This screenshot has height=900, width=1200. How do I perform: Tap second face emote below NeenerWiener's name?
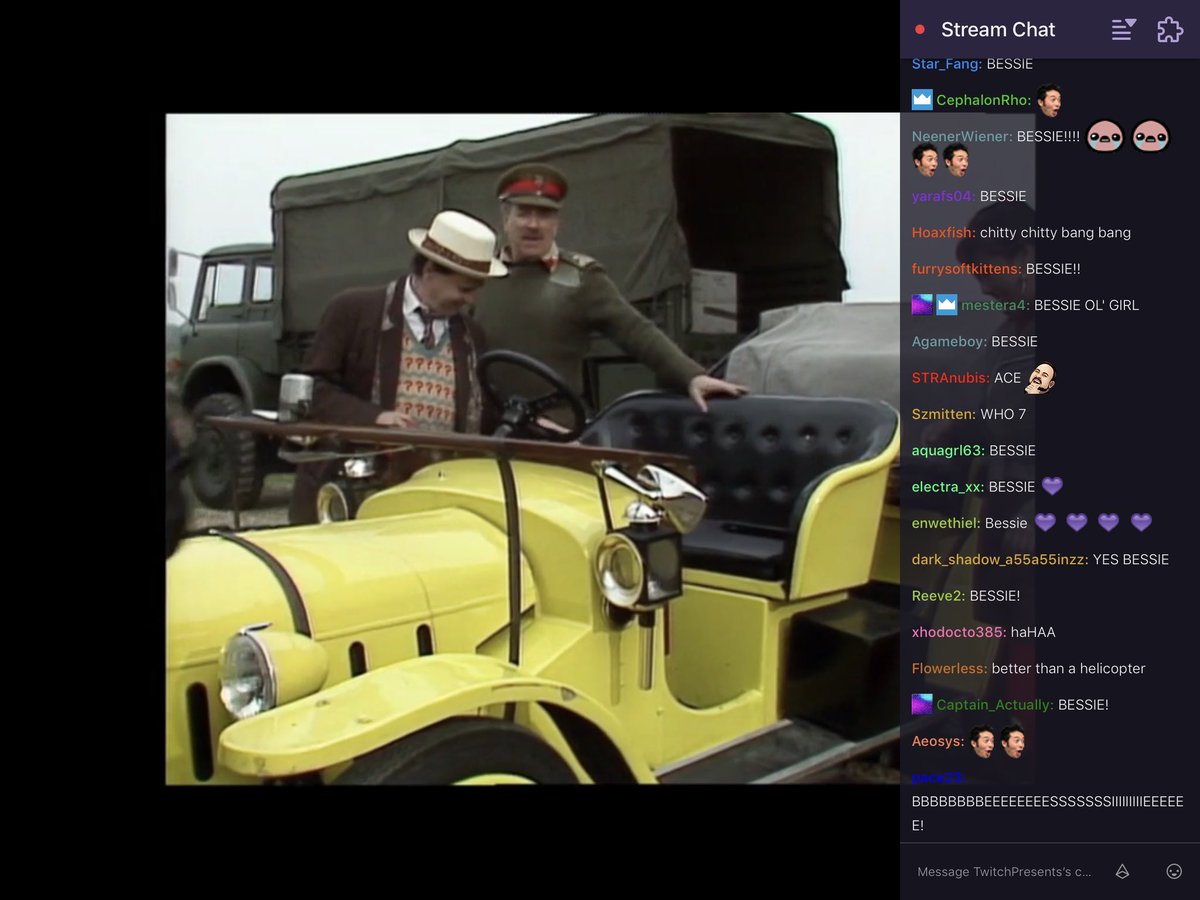click(956, 160)
